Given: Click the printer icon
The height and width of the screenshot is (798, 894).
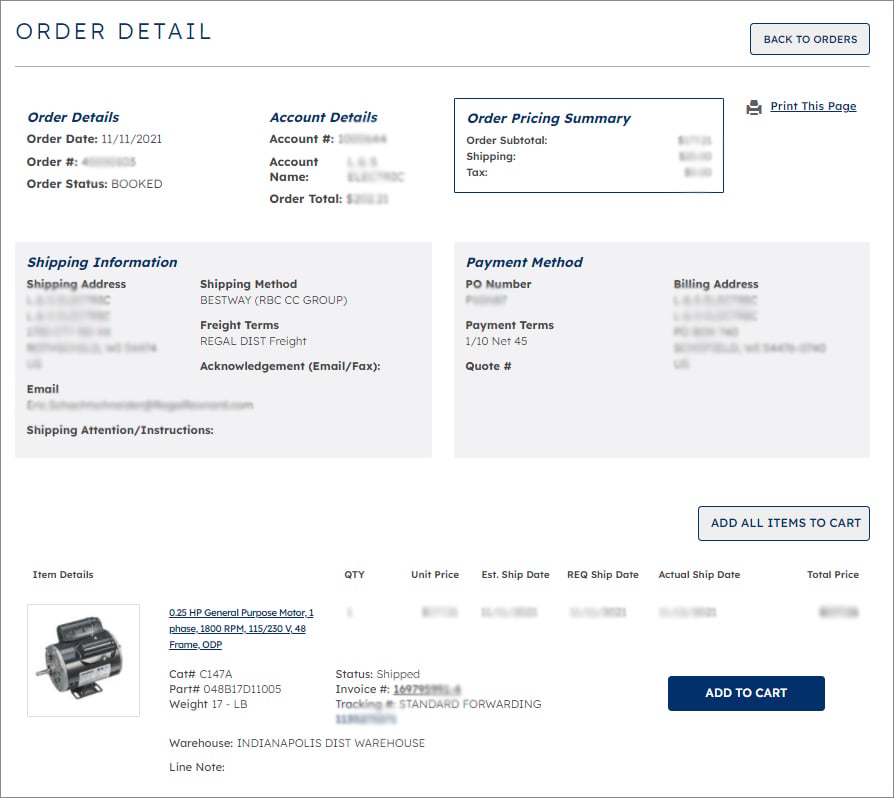Looking at the screenshot, I should click(754, 107).
